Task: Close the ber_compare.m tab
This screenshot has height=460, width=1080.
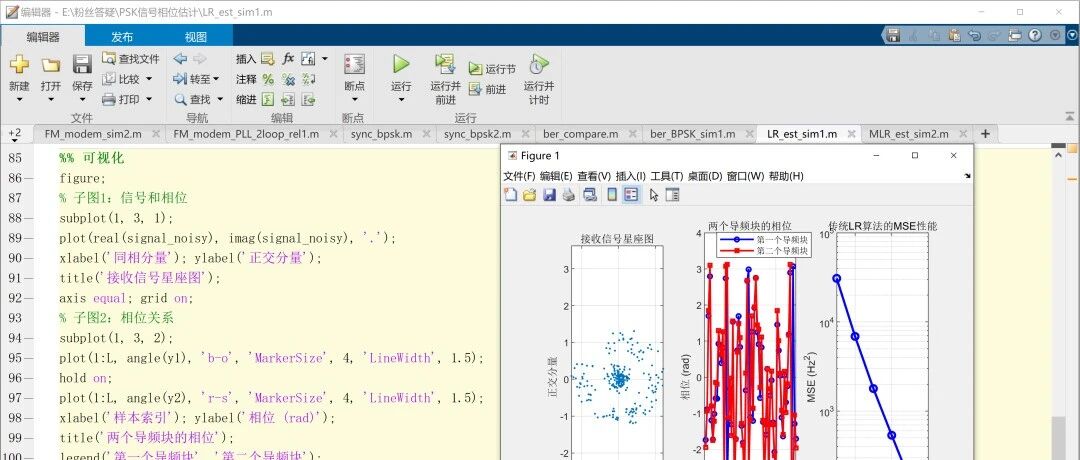Action: pyautogui.click(x=632, y=134)
